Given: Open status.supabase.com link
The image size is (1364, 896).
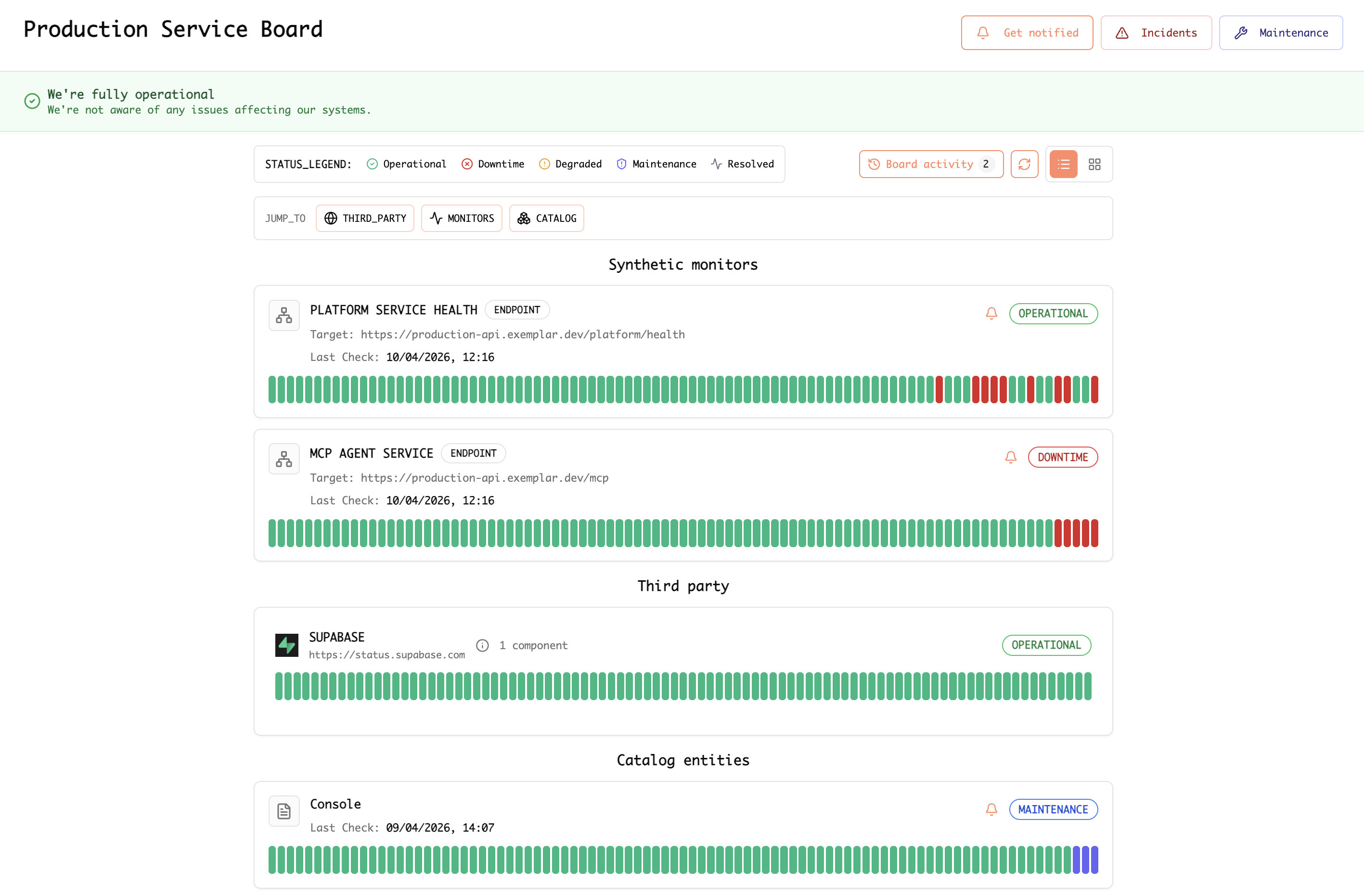Looking at the screenshot, I should (x=387, y=655).
